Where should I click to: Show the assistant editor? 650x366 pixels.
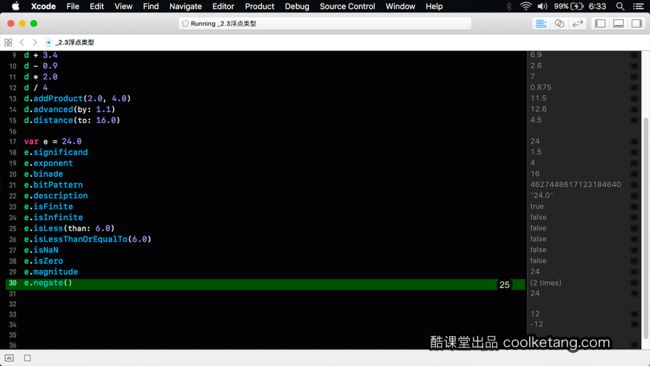(559, 24)
